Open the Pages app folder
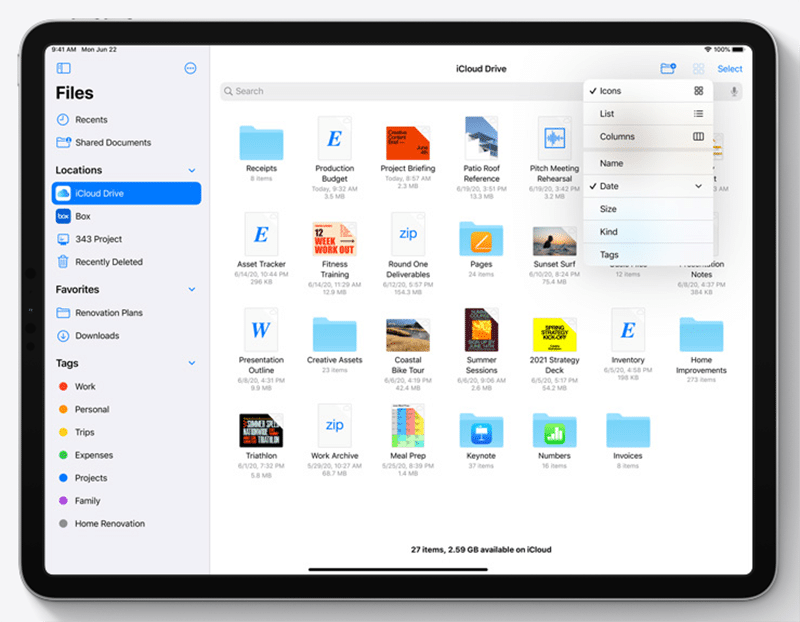This screenshot has width=800, height=622. coord(481,240)
